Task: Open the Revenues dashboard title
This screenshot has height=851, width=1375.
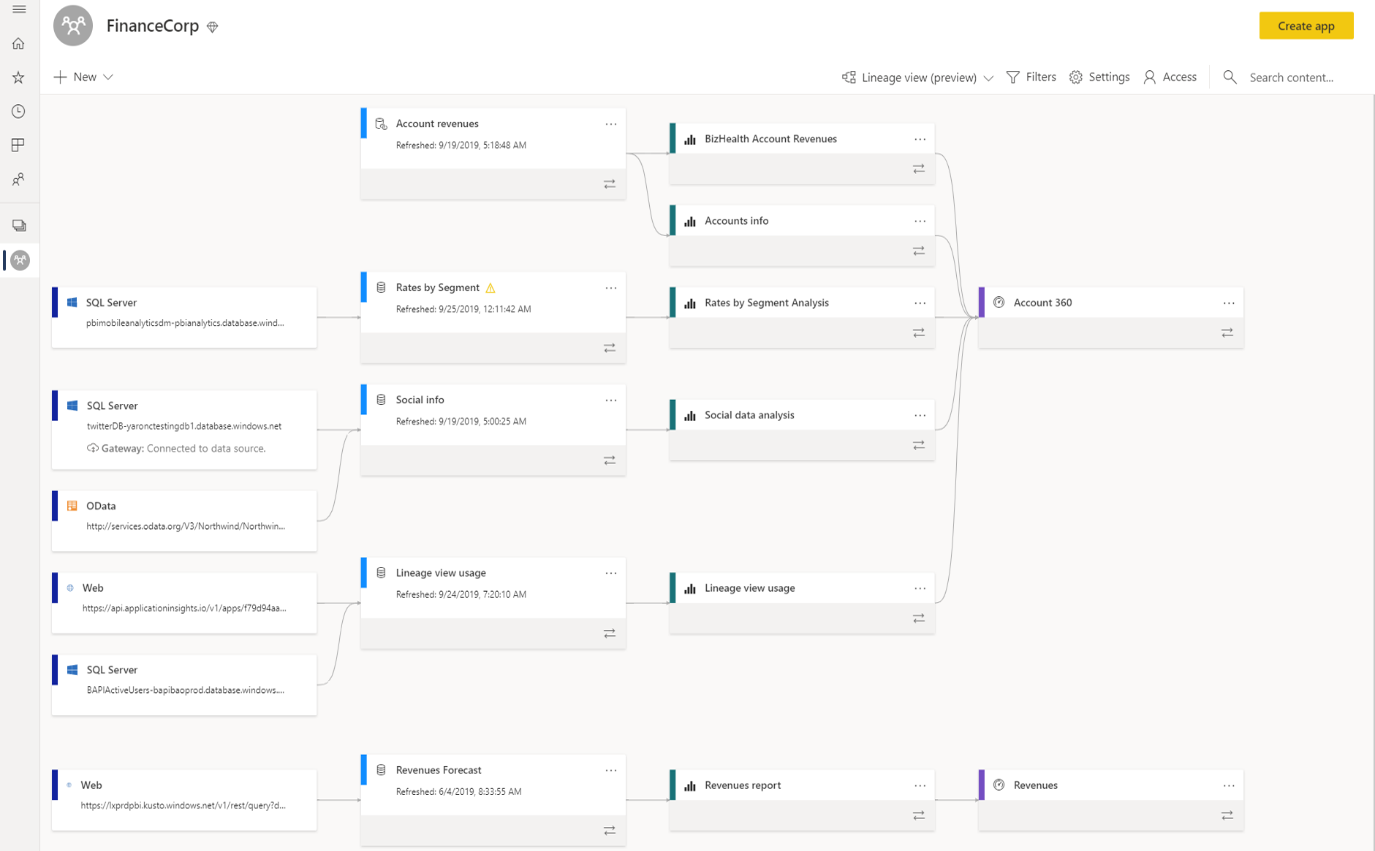Action: click(1035, 785)
